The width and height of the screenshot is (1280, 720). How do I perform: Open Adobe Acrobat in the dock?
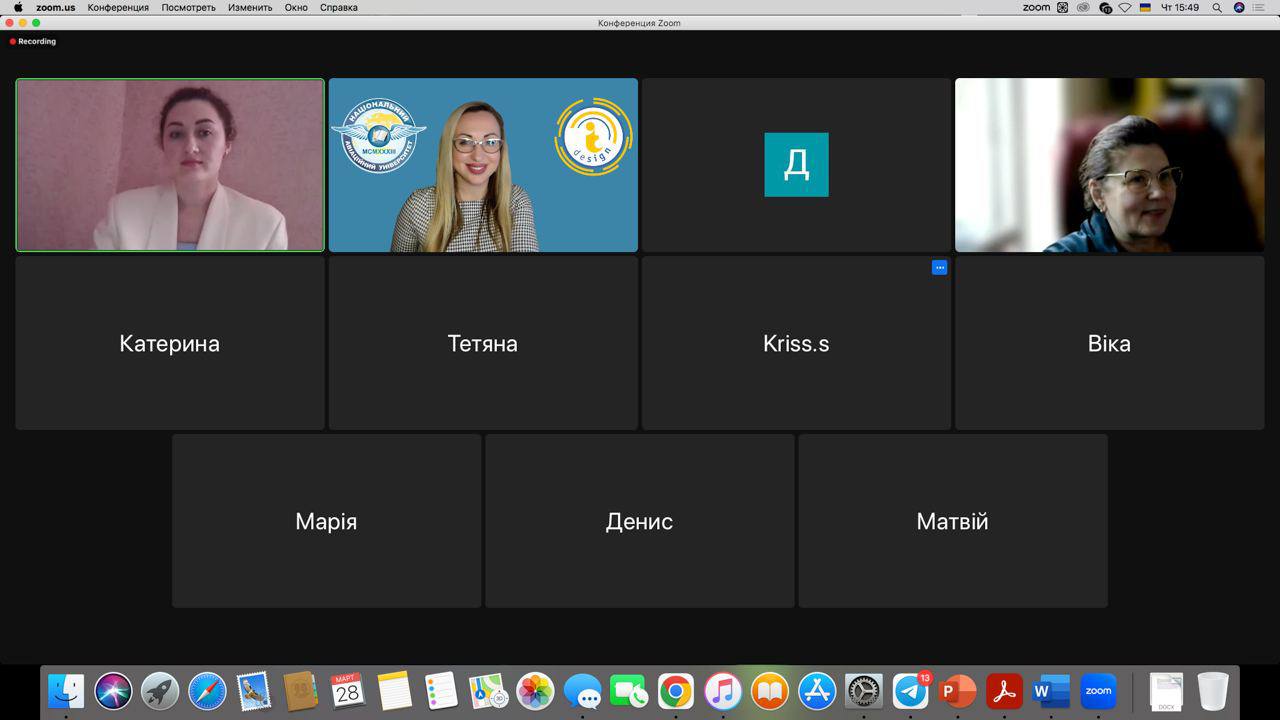1004,691
